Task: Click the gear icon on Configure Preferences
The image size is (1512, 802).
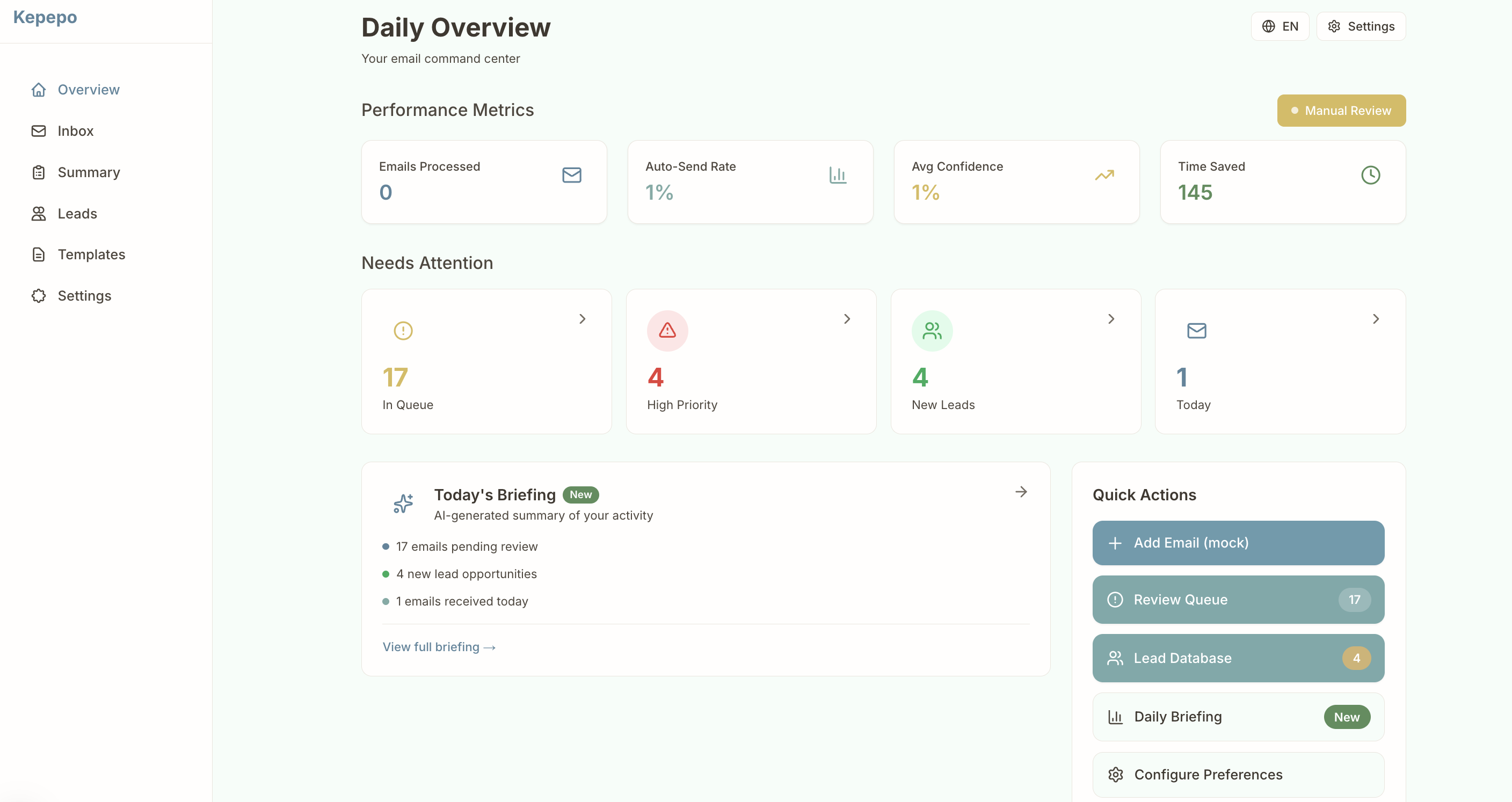Action: 1116,775
